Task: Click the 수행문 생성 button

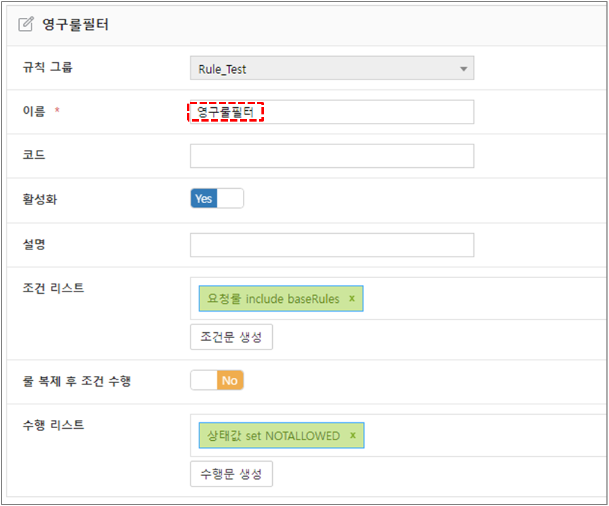Action: point(231,474)
